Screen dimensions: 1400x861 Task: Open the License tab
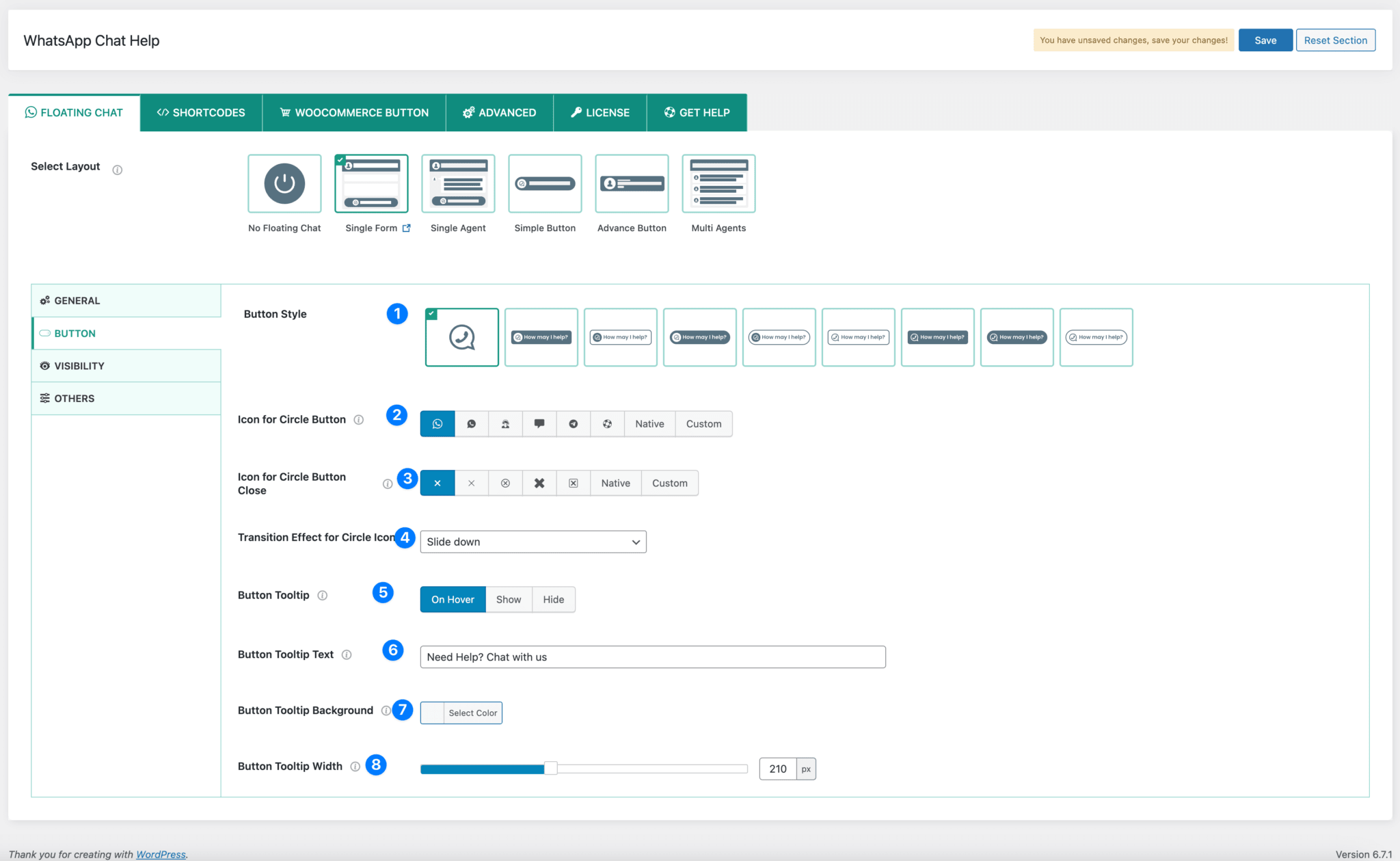point(600,113)
